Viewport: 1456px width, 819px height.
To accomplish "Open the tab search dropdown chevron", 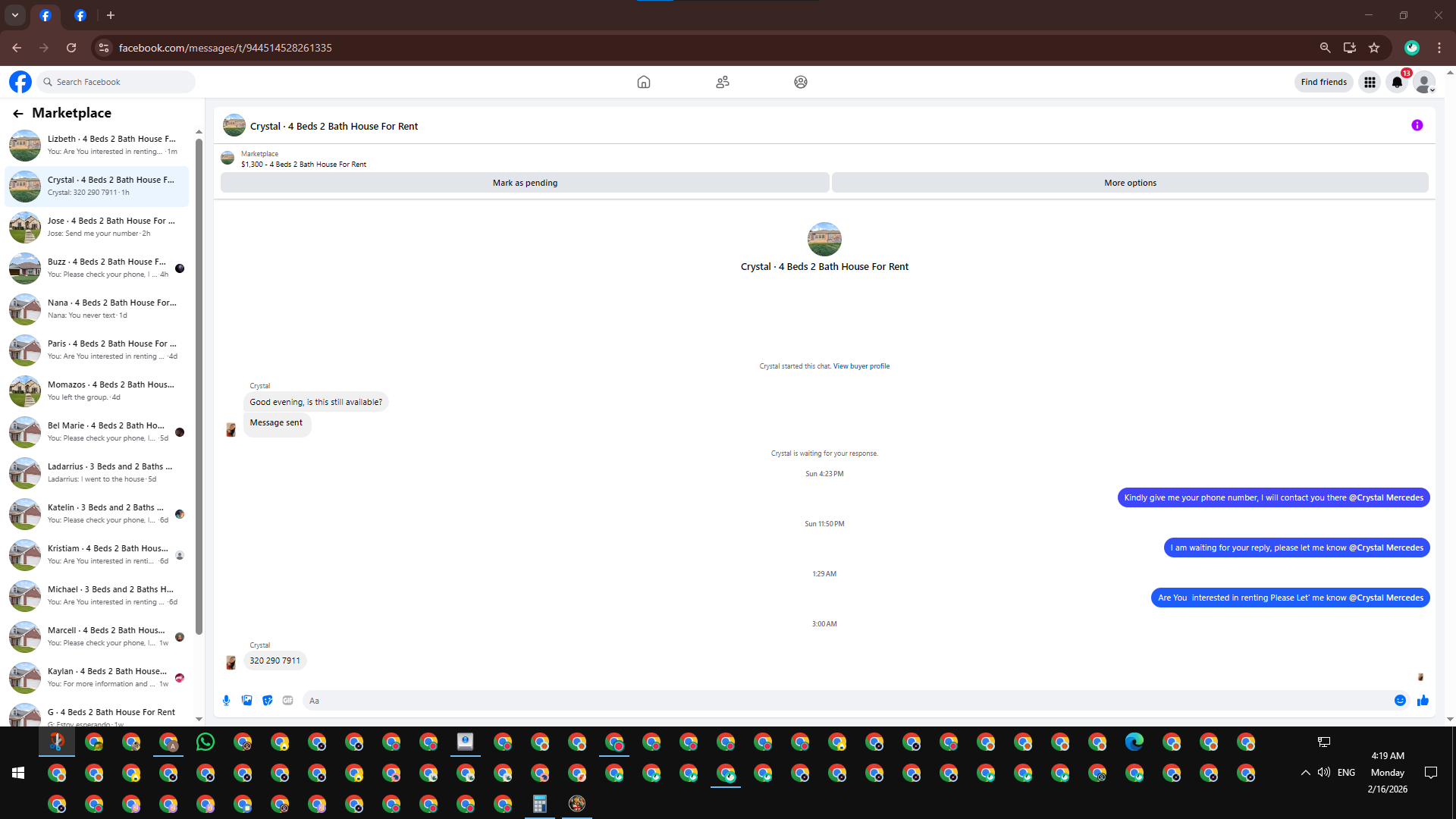I will point(14,15).
